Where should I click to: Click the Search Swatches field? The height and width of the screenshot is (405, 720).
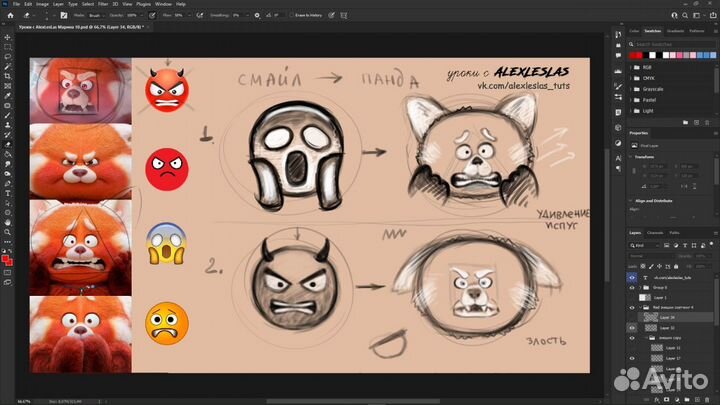coord(673,44)
